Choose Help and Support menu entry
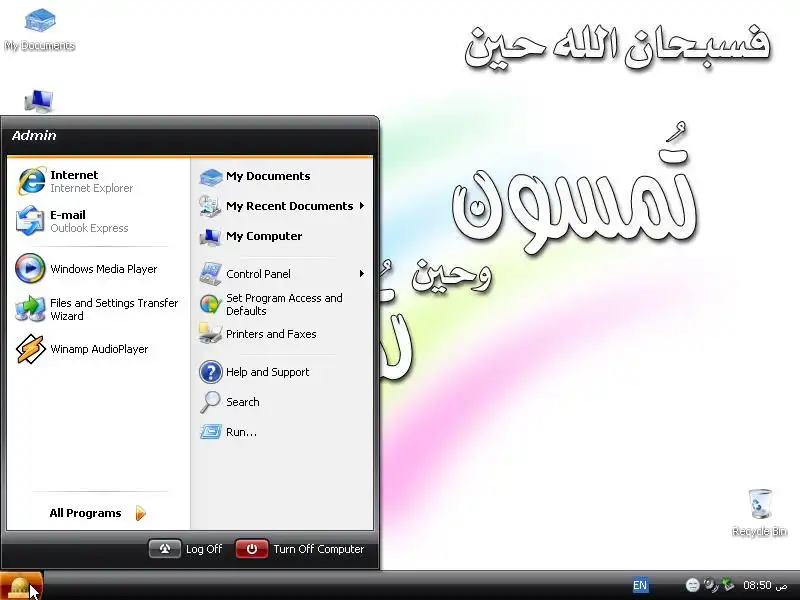Viewport: 800px width, 600px height. (267, 372)
